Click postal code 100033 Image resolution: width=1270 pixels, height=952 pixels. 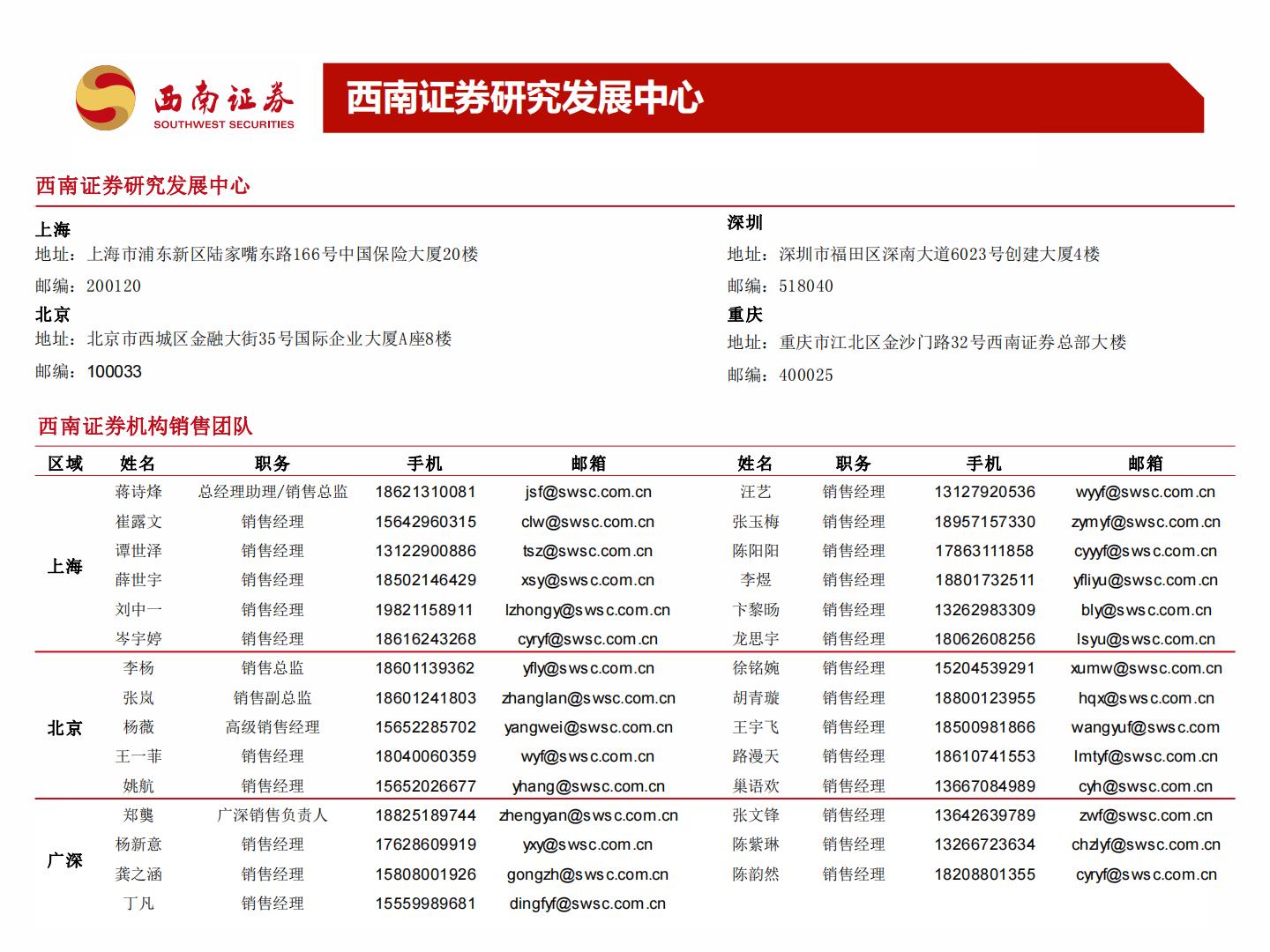tap(115, 372)
